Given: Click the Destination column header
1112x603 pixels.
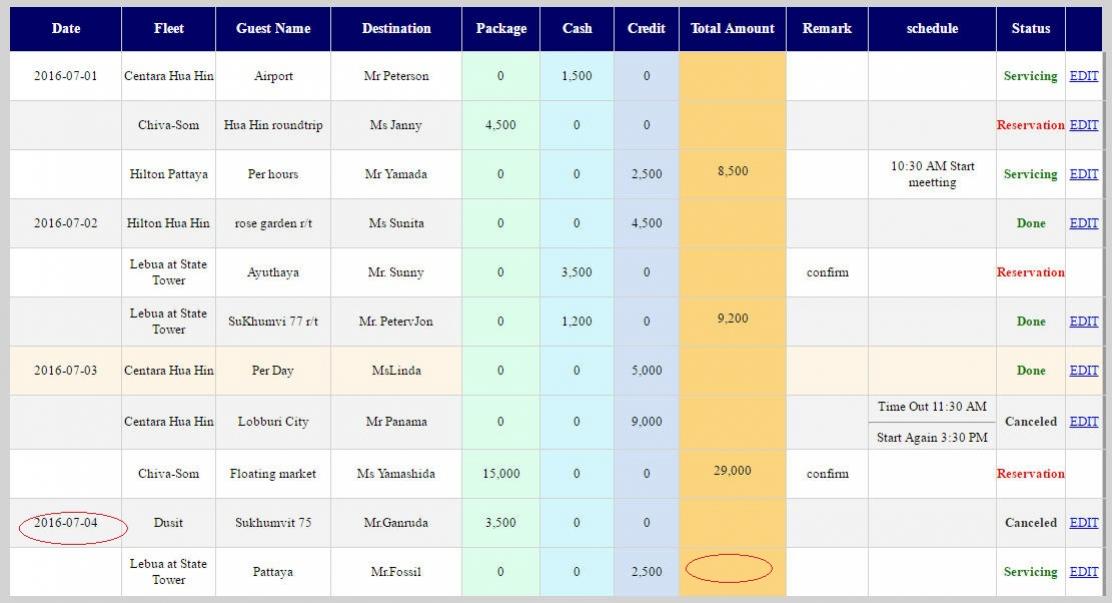Looking at the screenshot, I should [x=396, y=29].
